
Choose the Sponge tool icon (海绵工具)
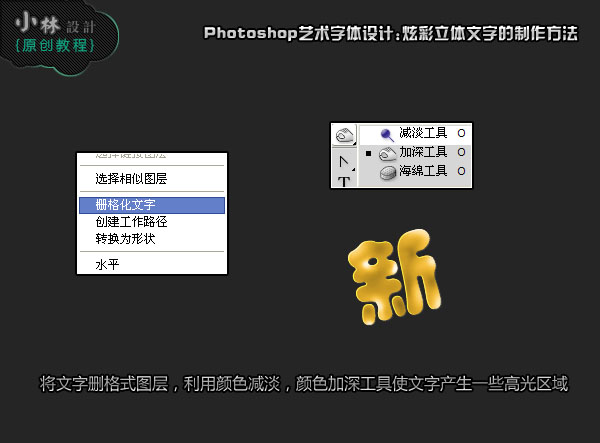386,172
